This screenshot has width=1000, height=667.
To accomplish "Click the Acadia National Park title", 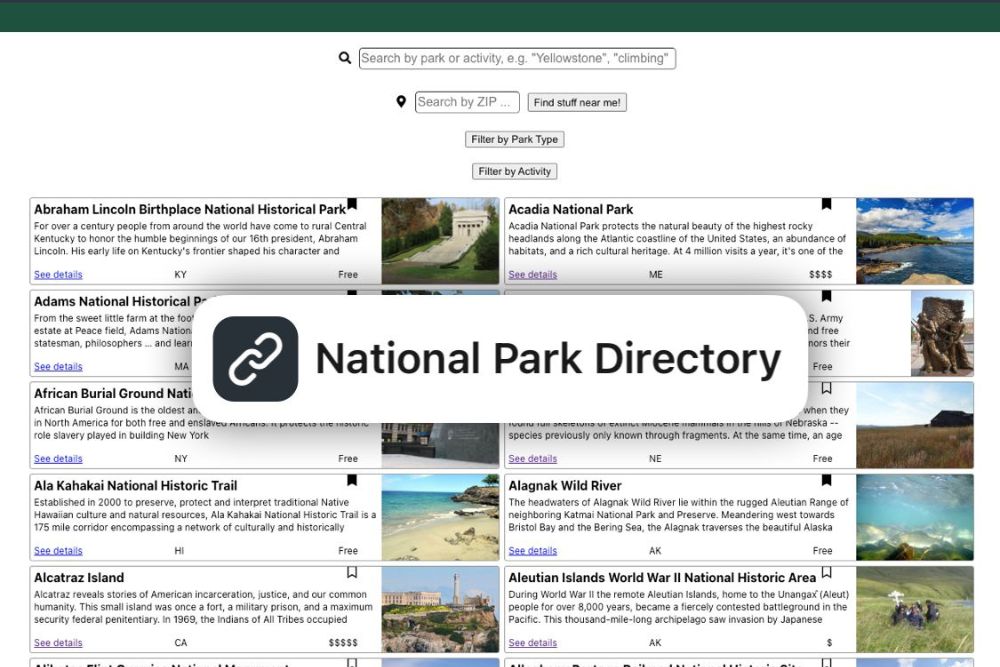I will 571,209.
